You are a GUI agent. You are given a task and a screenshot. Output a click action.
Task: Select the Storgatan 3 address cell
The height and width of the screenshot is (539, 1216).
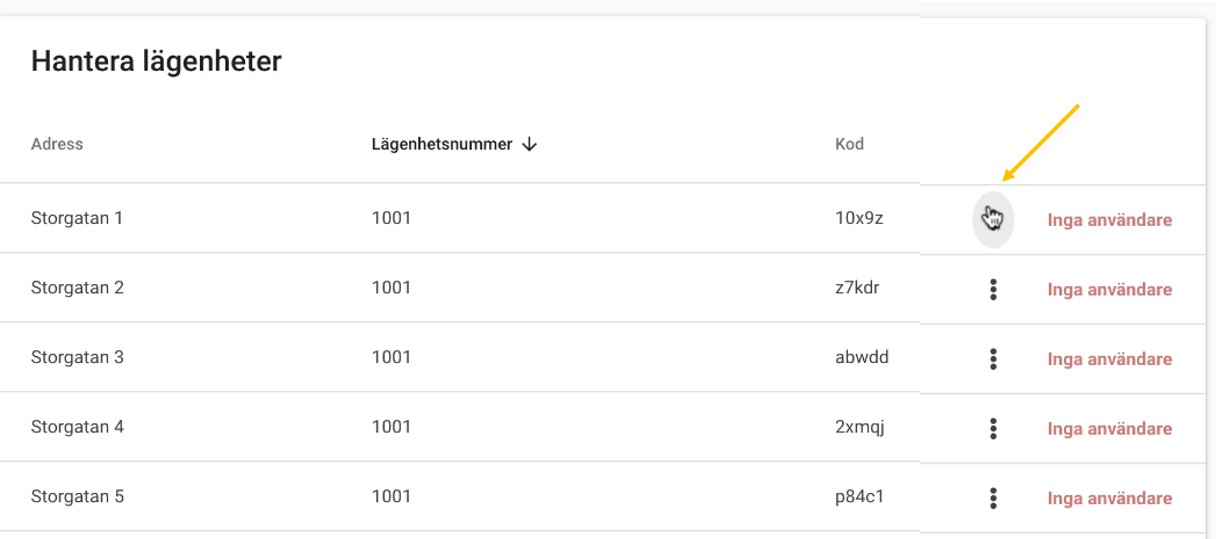click(77, 357)
